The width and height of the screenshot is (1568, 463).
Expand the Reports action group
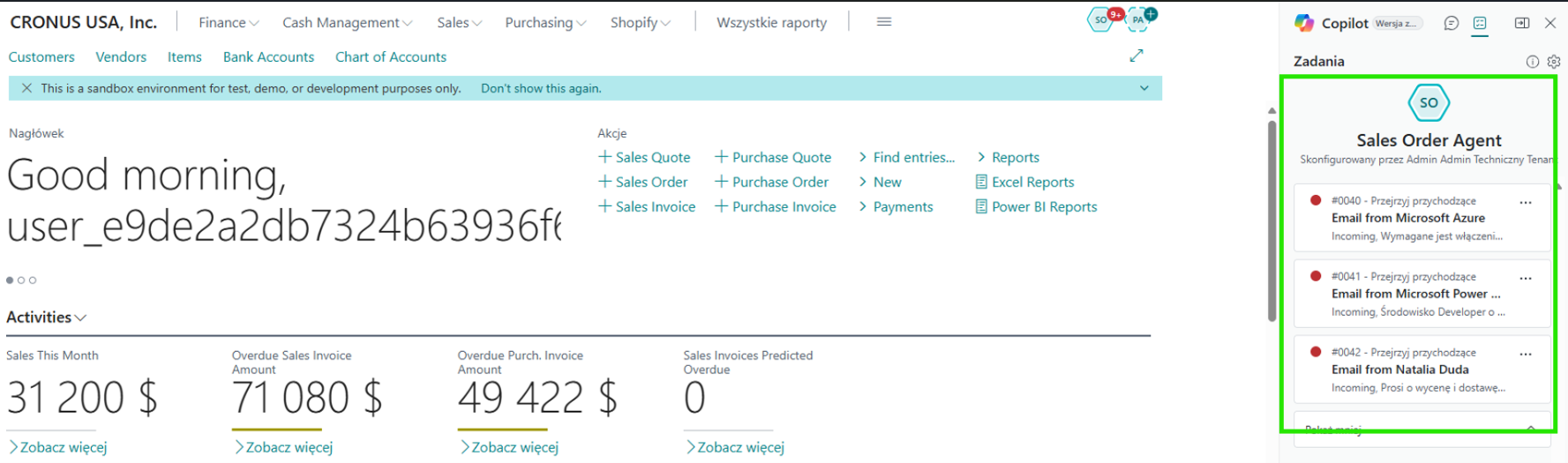1008,157
